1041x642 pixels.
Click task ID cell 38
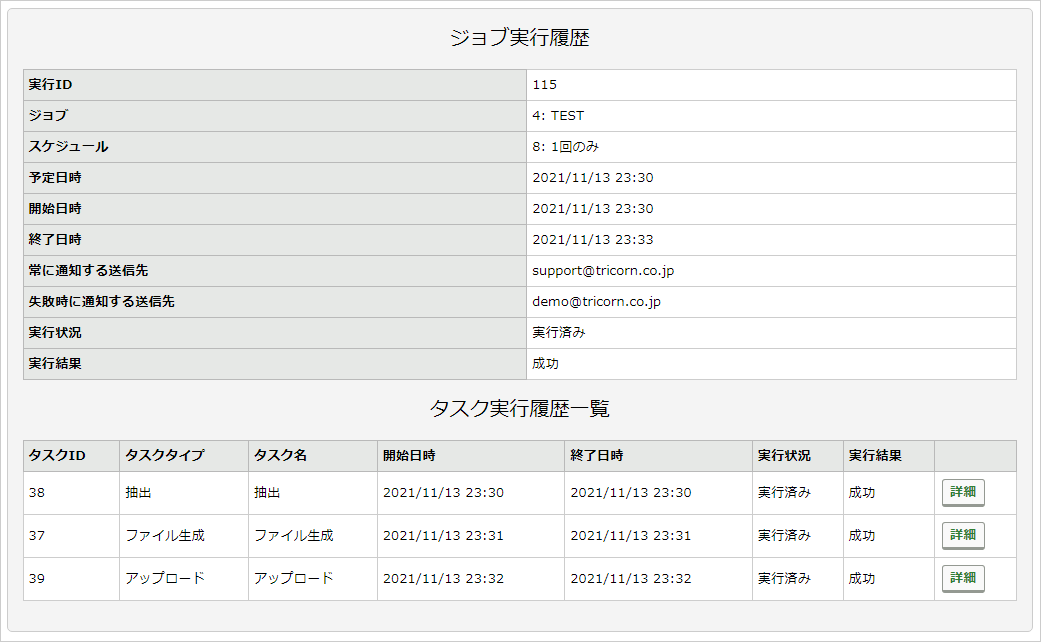(72, 493)
